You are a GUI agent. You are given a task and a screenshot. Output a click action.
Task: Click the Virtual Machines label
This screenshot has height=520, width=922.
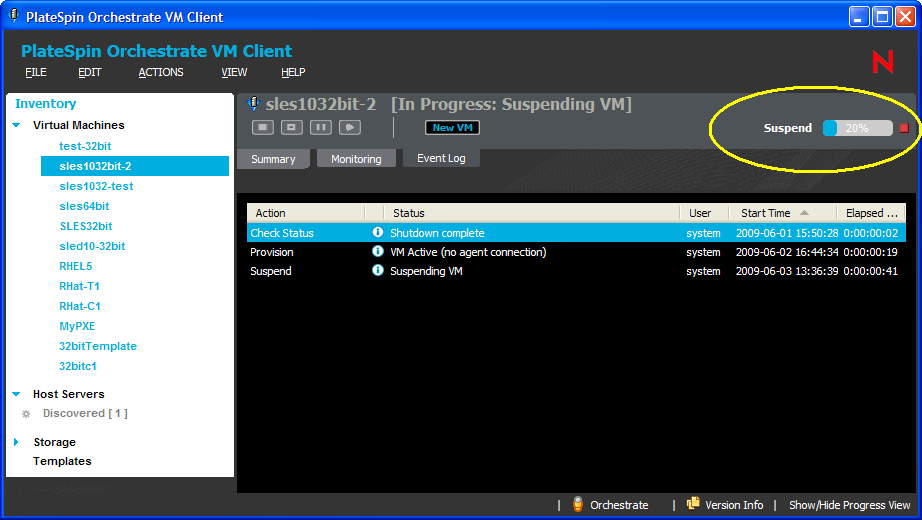coord(79,125)
